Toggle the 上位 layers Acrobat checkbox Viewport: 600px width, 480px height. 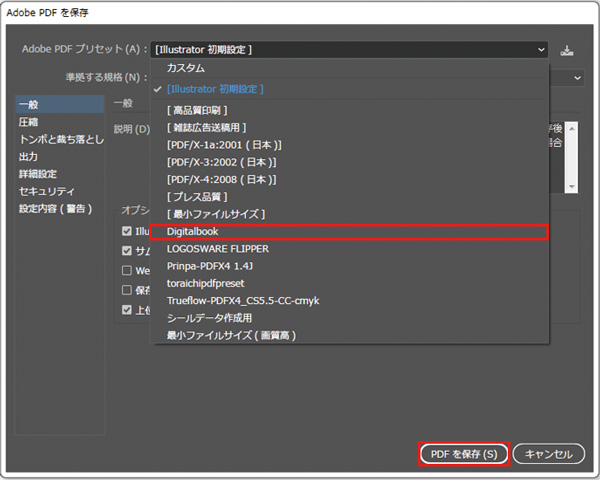pyautogui.click(x=127, y=310)
